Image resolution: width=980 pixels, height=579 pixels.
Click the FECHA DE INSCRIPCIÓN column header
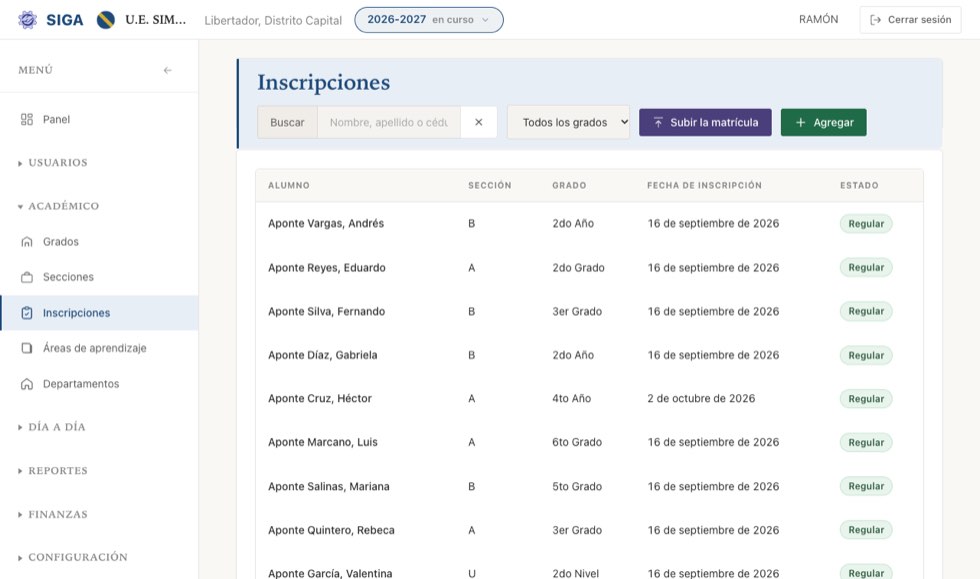(x=704, y=186)
